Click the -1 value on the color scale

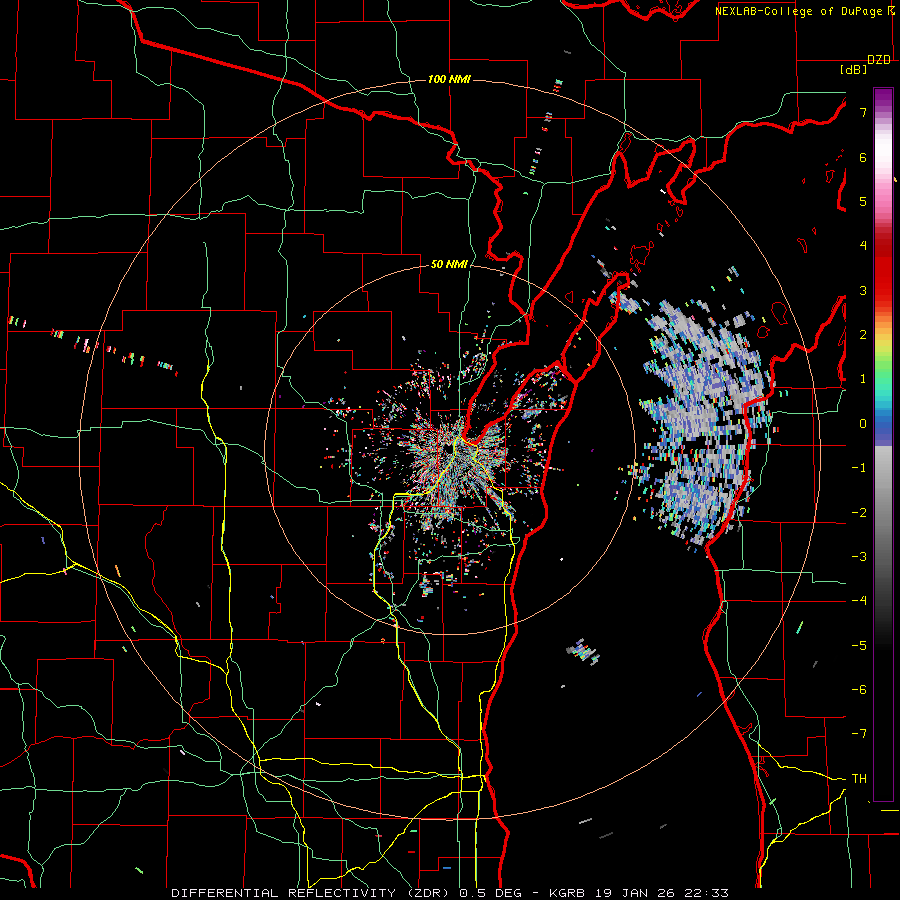click(x=859, y=468)
